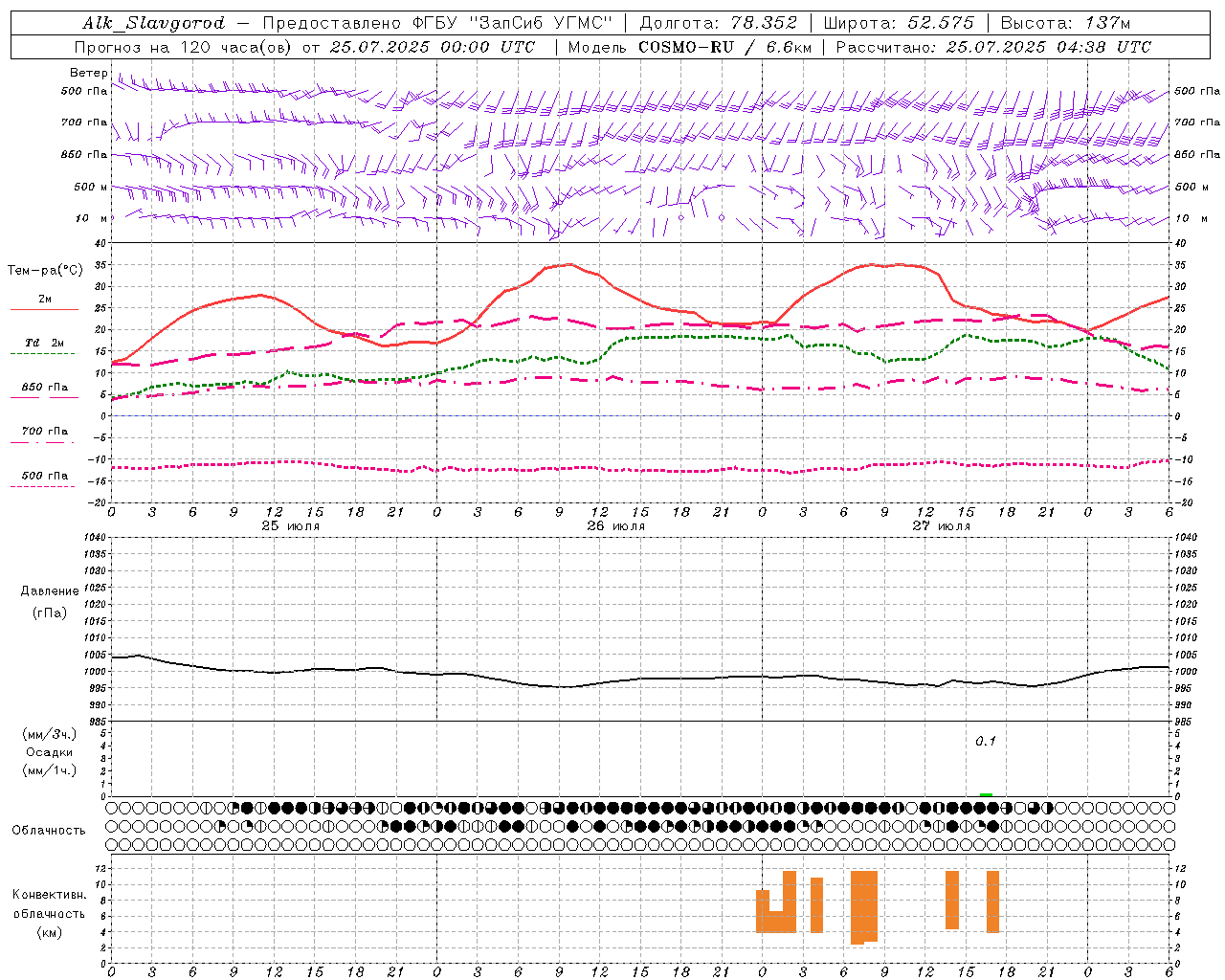Click the 25 июля date label
The width and height of the screenshot is (1225, 980).
pos(291,526)
